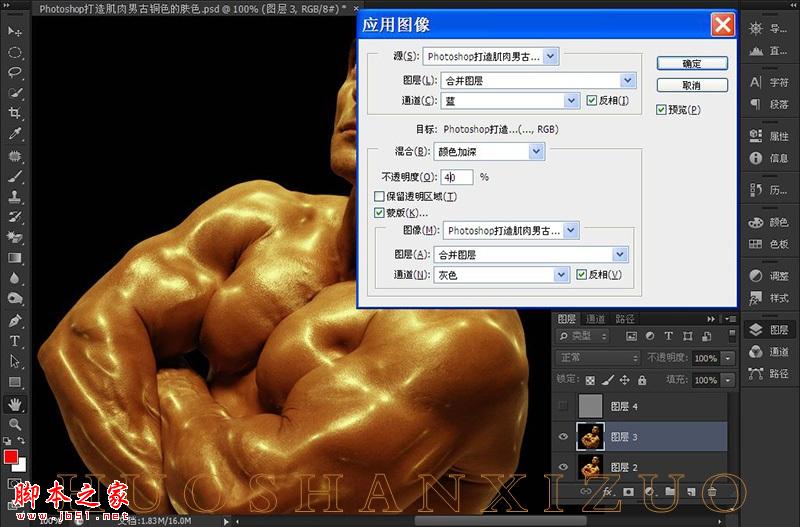Select the Blur tool
Viewport: 800px width, 527px height.
pyautogui.click(x=15, y=278)
